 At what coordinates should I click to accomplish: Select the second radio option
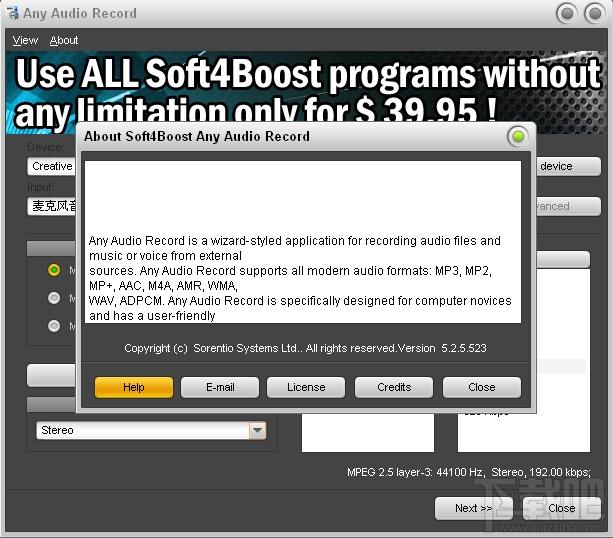click(x=54, y=298)
